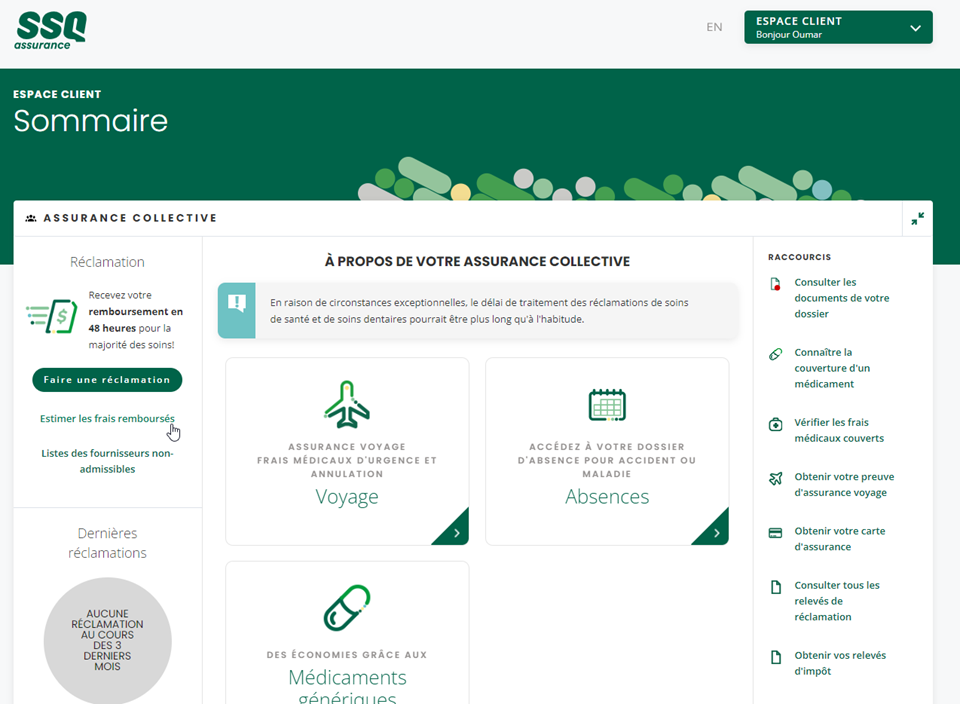Click Obtenir vos relevés d'impôt
This screenshot has height=704, width=960.
tap(840, 663)
